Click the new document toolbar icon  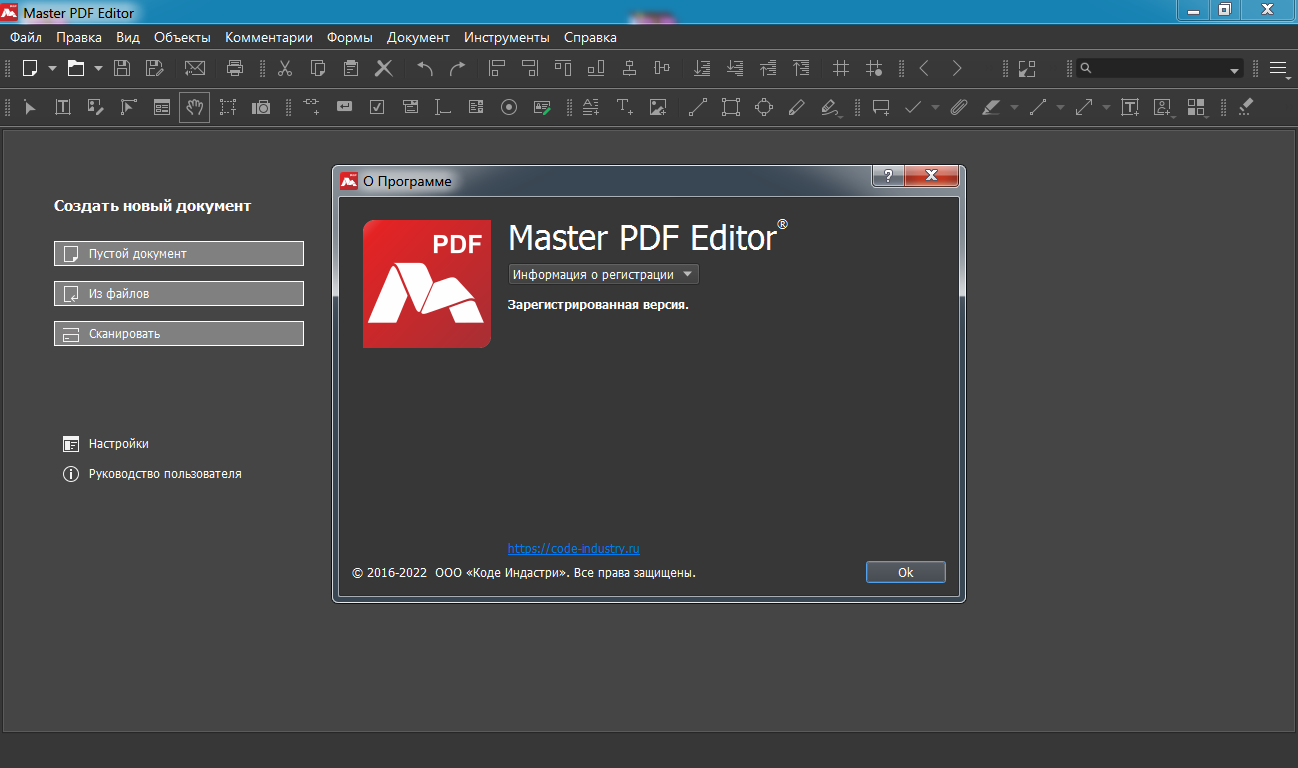(30, 68)
